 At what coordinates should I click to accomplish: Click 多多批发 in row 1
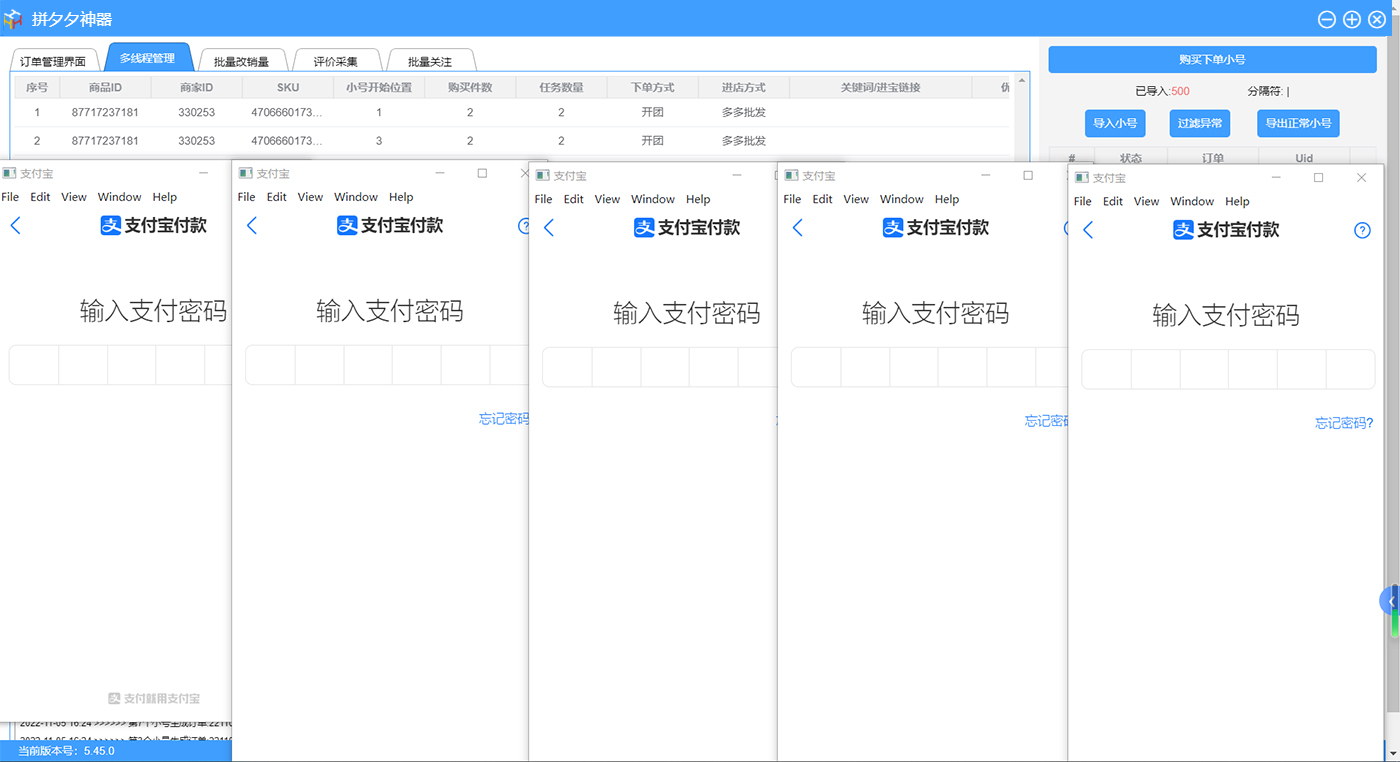click(744, 113)
